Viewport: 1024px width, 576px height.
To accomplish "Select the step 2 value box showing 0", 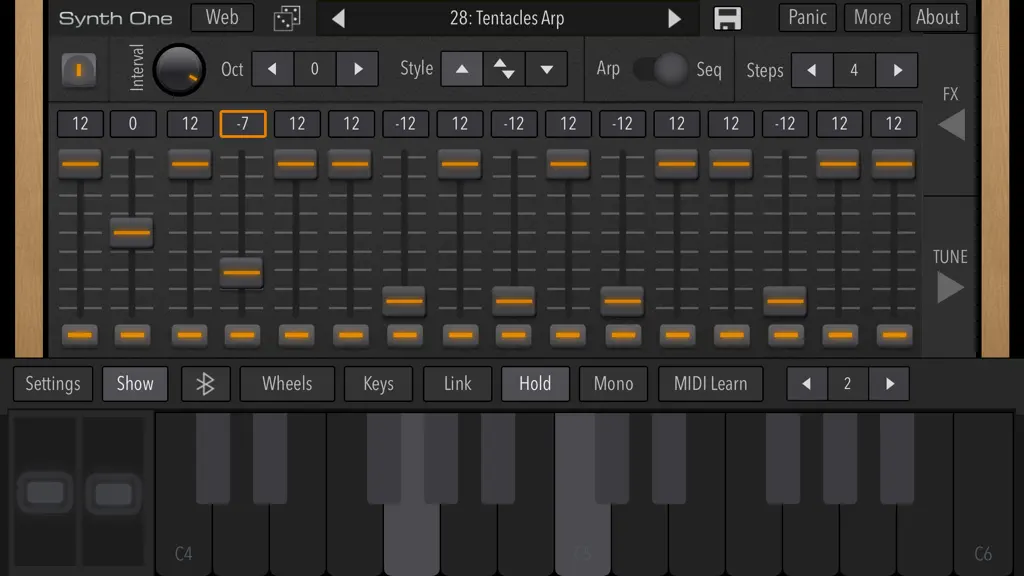I will coord(133,124).
